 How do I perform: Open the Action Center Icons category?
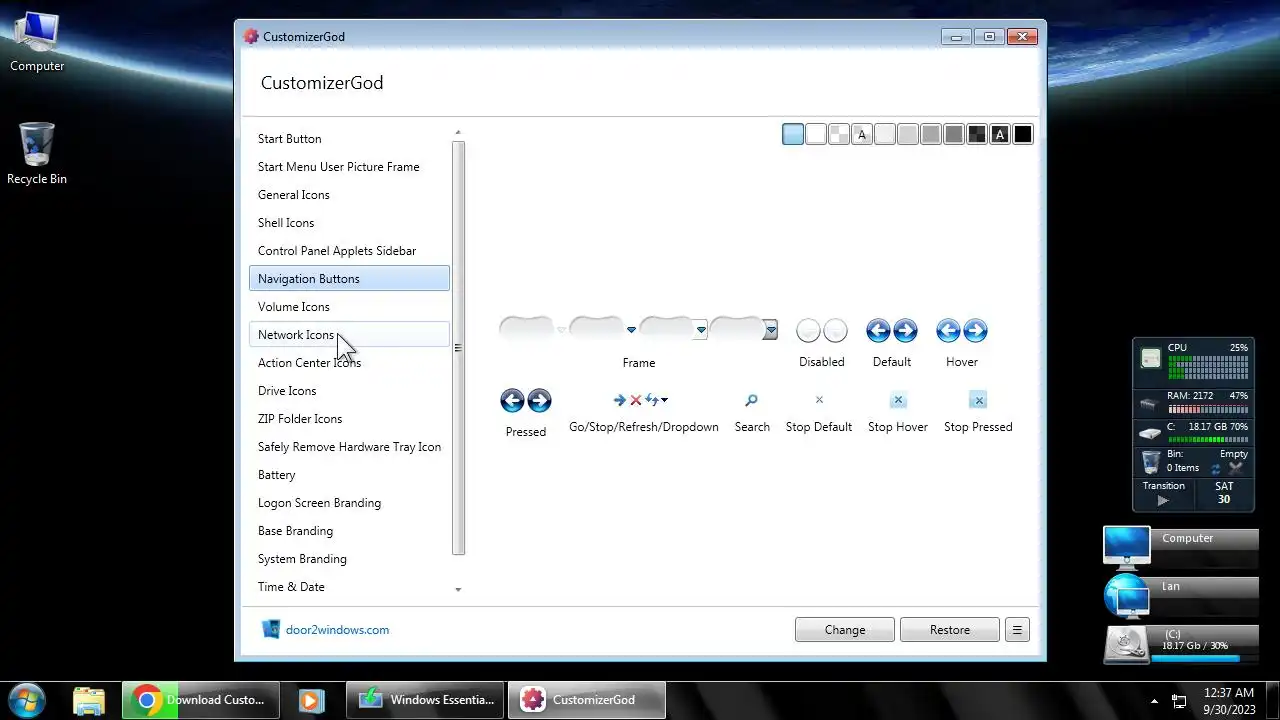[x=349, y=363]
